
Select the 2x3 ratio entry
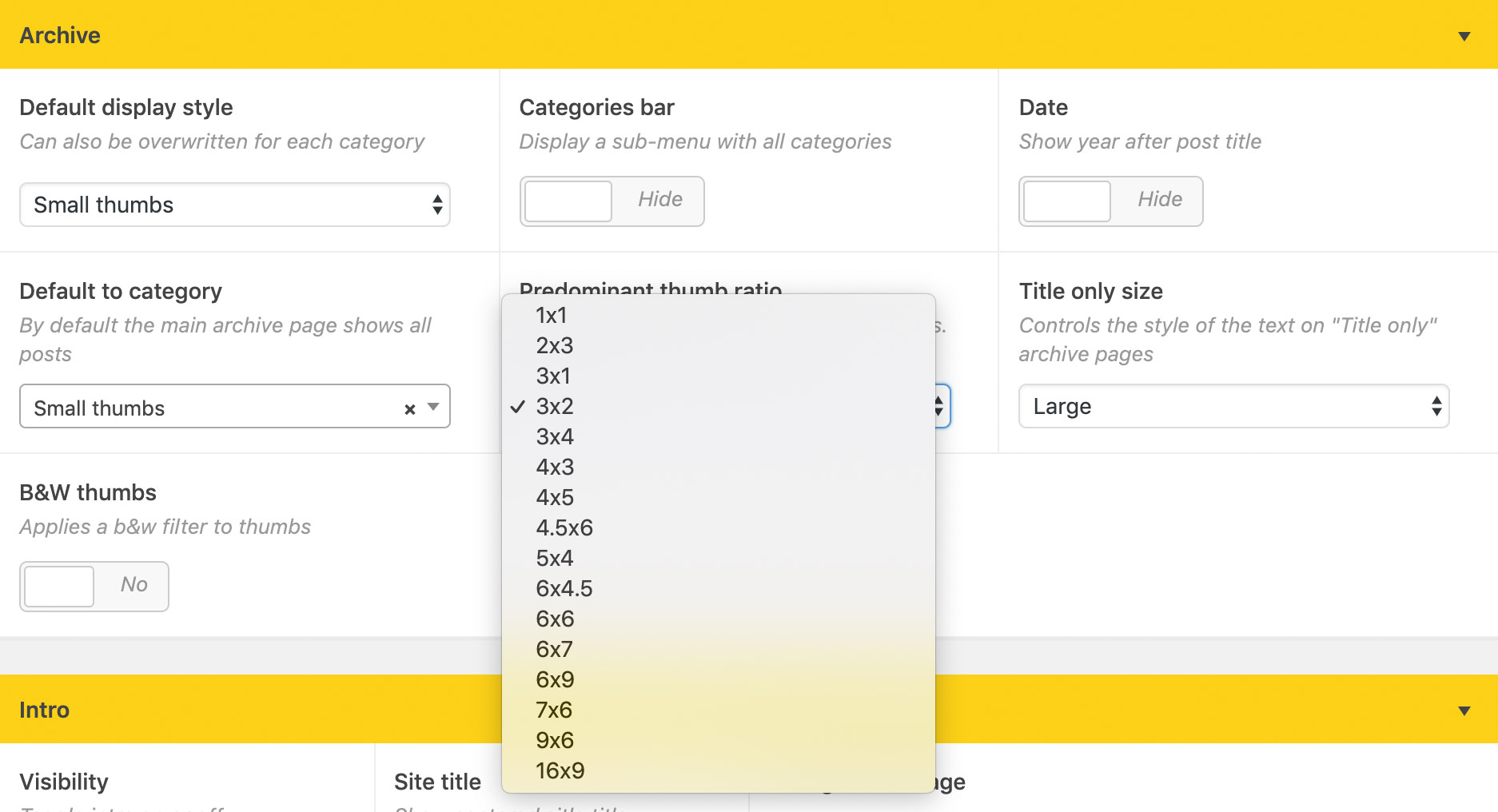555,346
